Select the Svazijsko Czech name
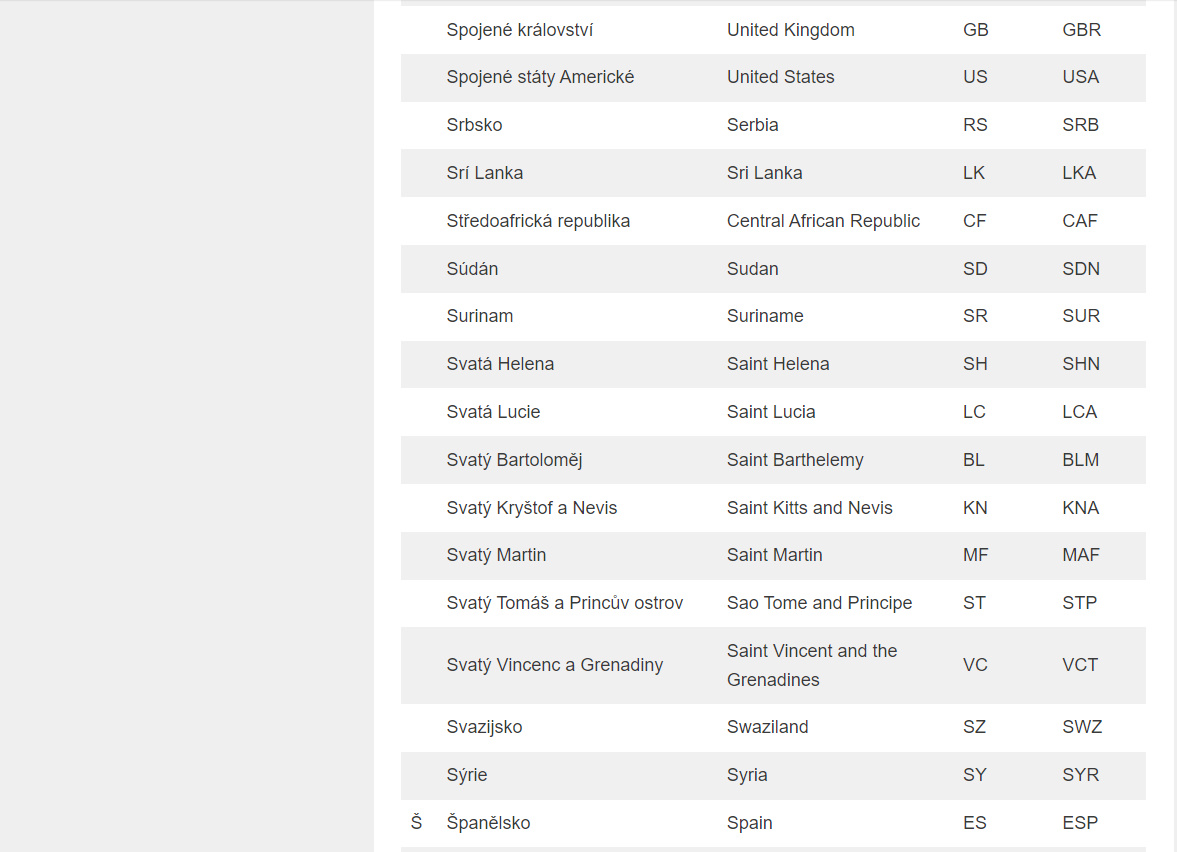Screen dimensions: 1177x852 pyautogui.click(x=484, y=727)
